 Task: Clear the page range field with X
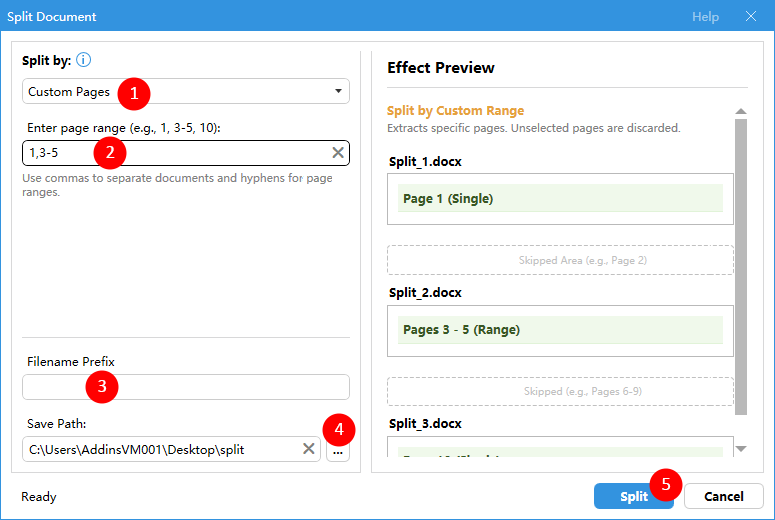[338, 153]
